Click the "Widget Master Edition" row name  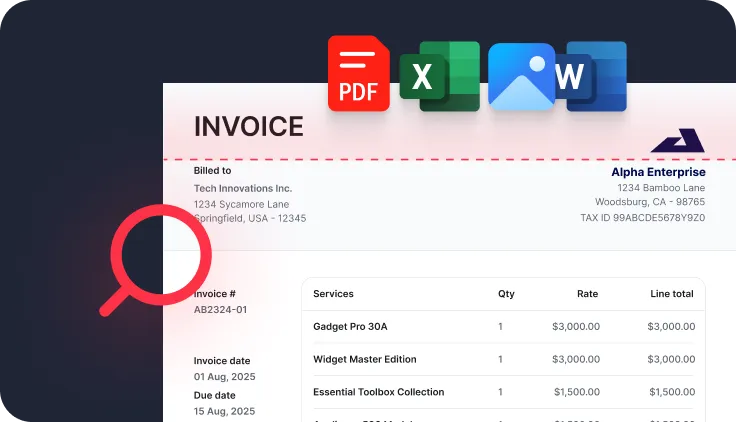coord(365,360)
